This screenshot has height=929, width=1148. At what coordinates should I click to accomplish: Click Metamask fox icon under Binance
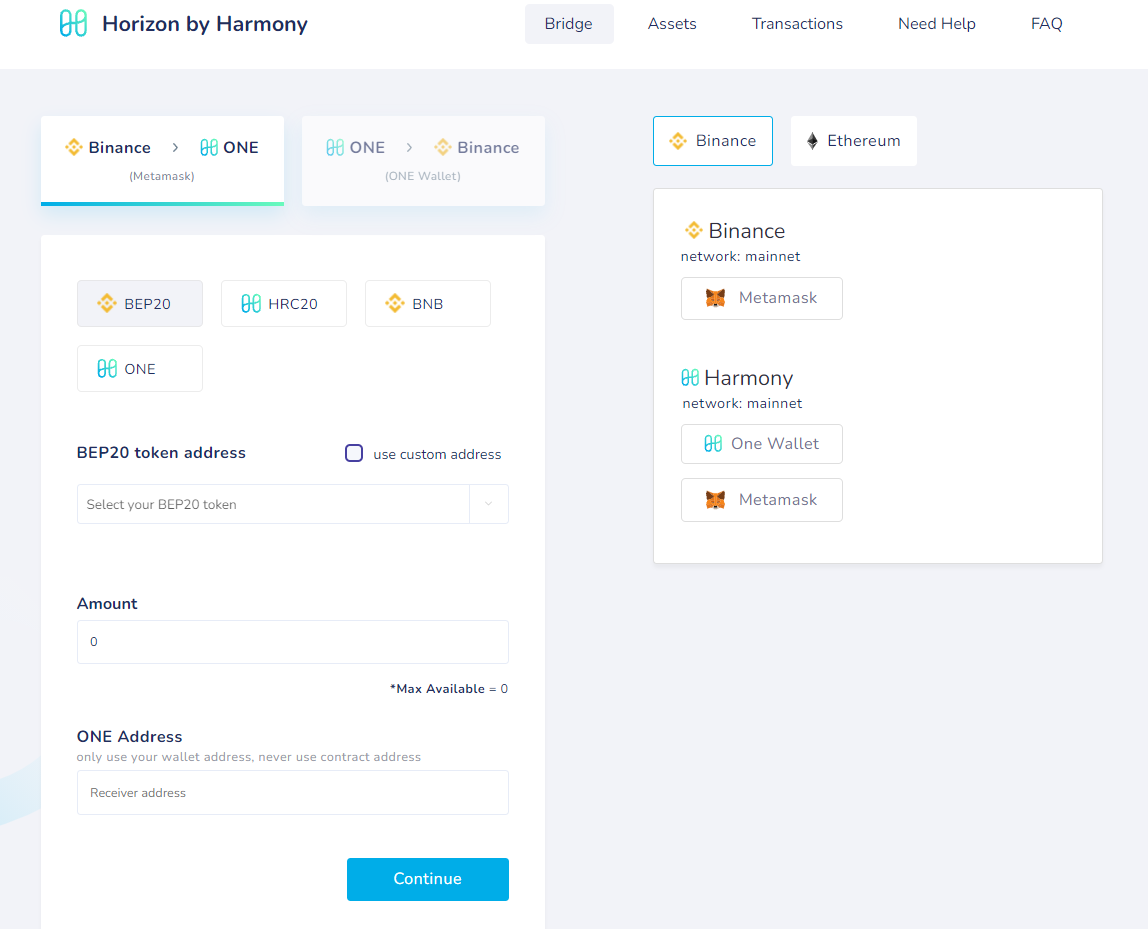tap(715, 298)
